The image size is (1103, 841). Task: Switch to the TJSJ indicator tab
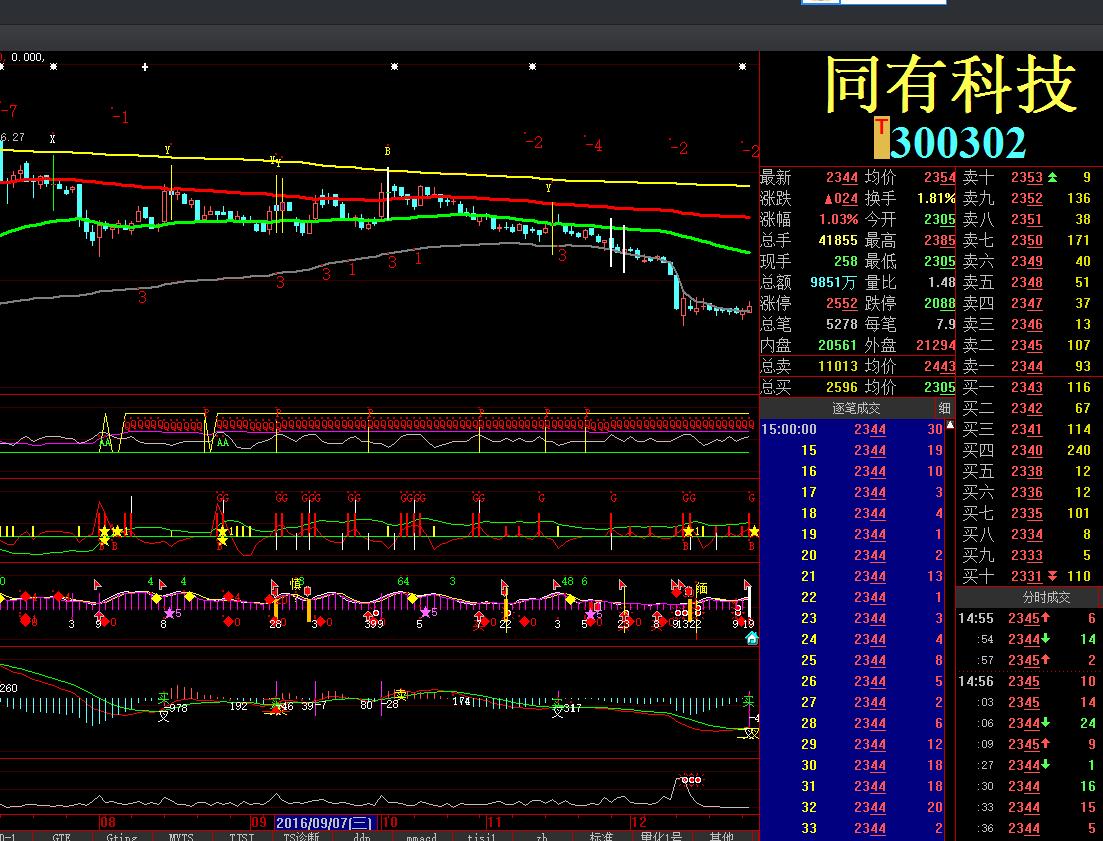pyautogui.click(x=241, y=836)
